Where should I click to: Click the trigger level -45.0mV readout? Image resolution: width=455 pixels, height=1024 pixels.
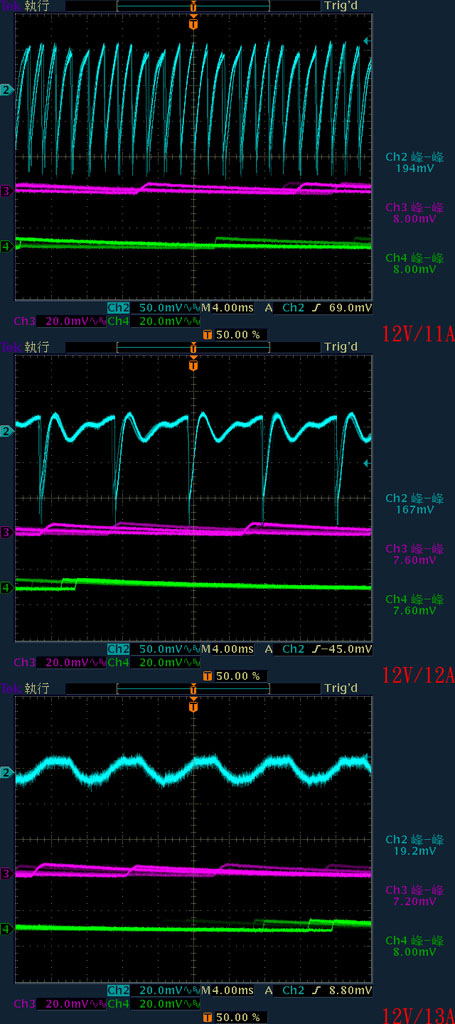pos(347,649)
